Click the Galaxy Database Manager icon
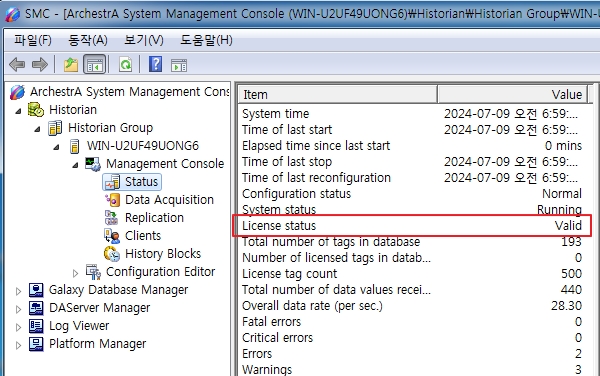This screenshot has width=600, height=376. 36,290
